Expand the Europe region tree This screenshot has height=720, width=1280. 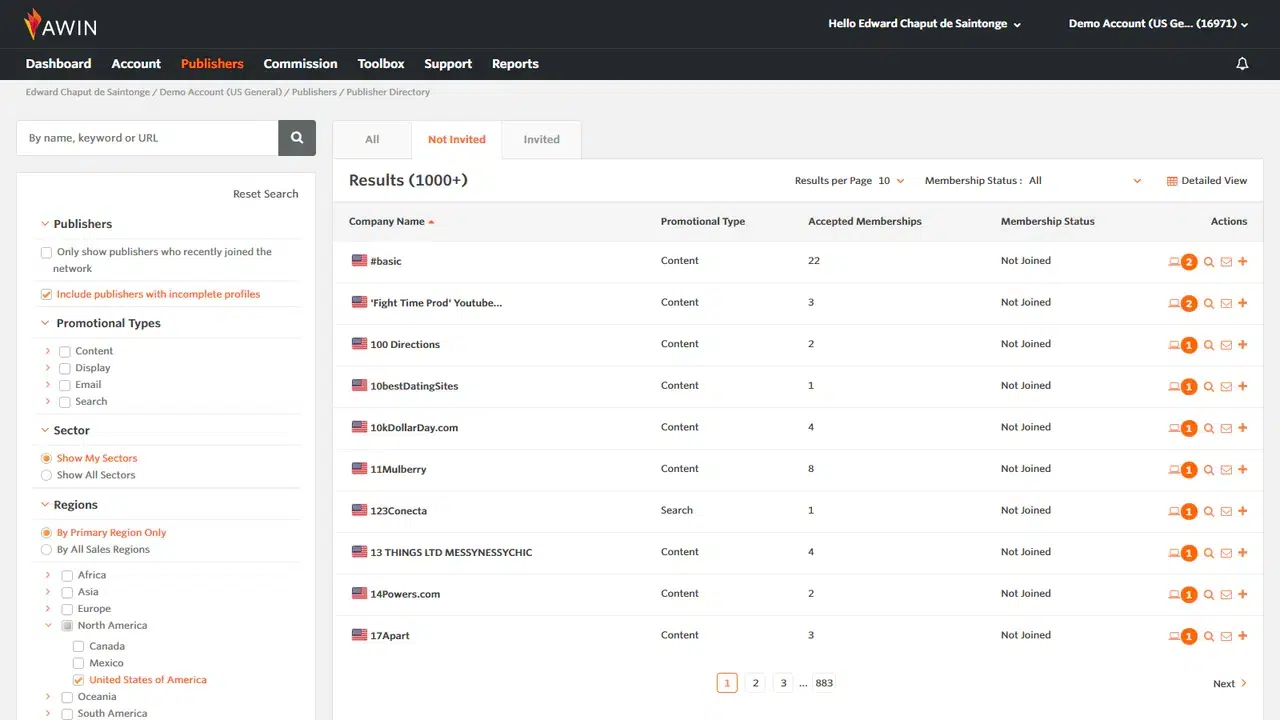(x=48, y=609)
